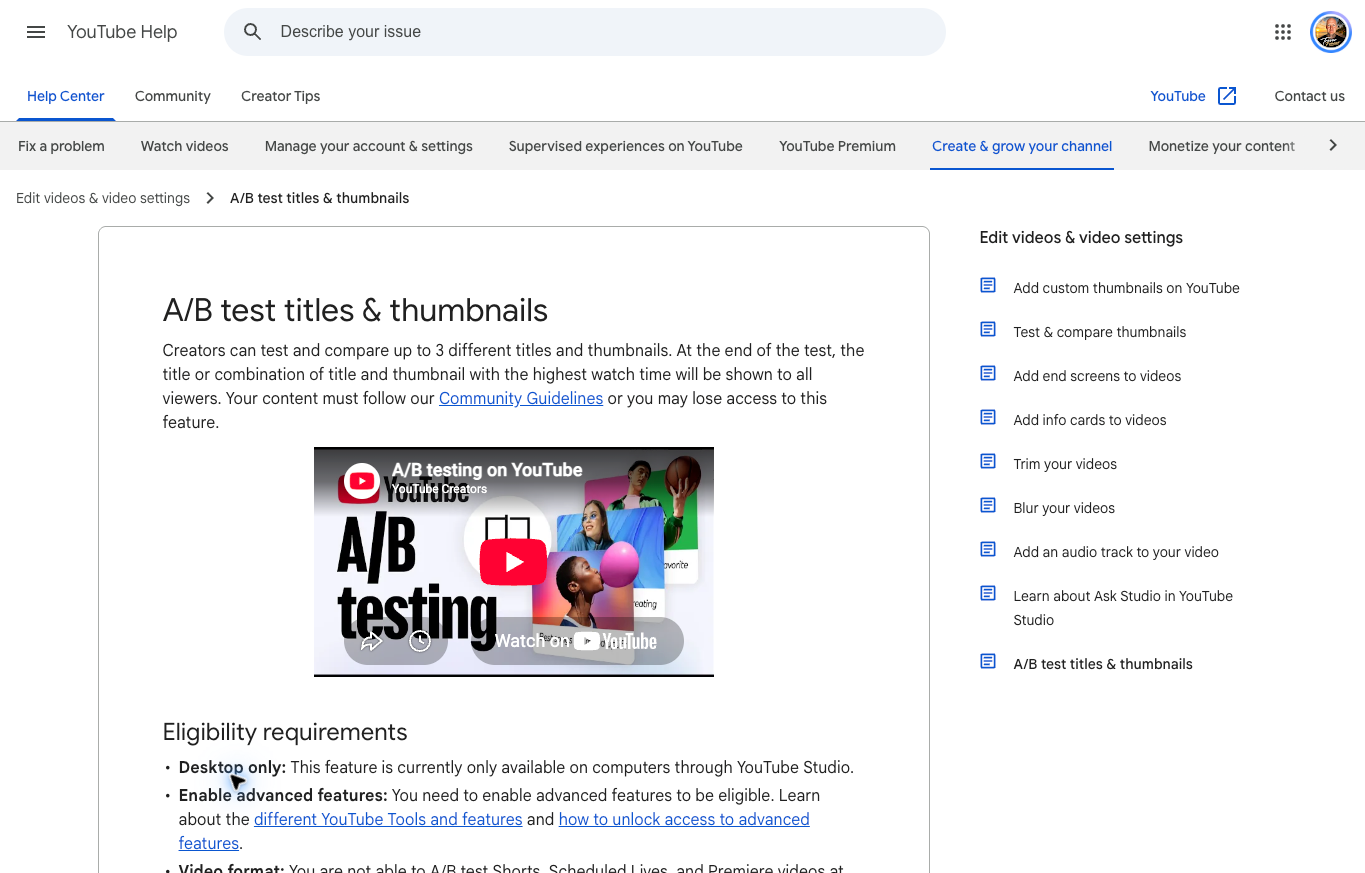
Task: Click article icon beside Add info cards
Action: (x=988, y=418)
